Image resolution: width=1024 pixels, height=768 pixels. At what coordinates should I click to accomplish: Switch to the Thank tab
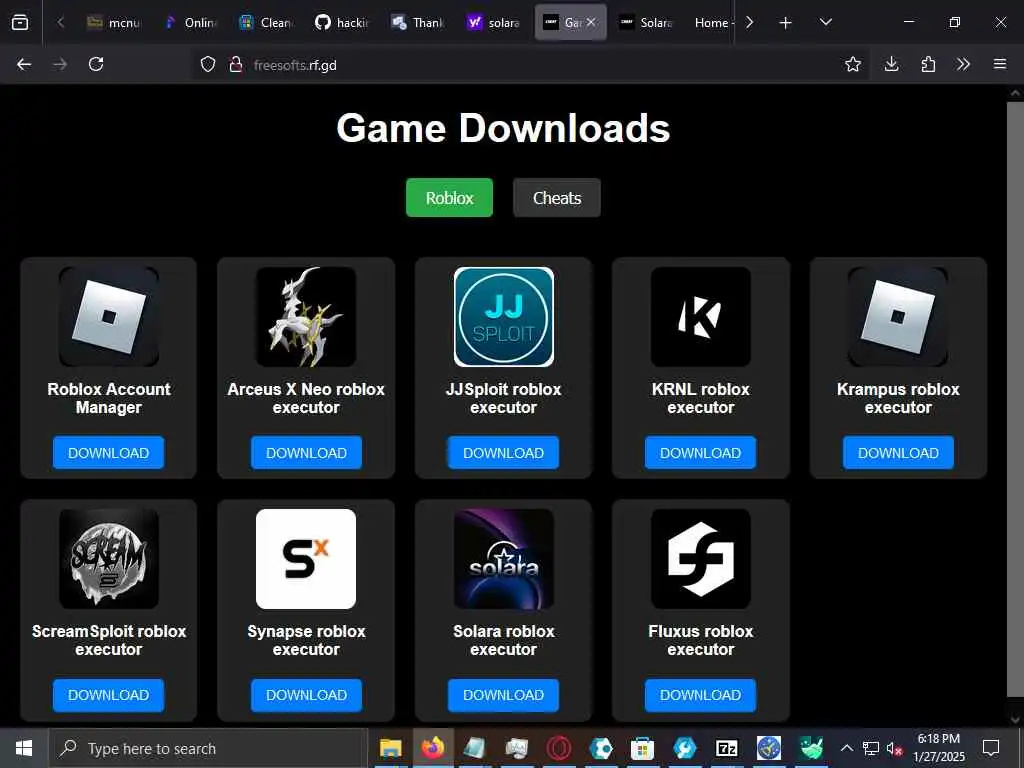pos(419,22)
